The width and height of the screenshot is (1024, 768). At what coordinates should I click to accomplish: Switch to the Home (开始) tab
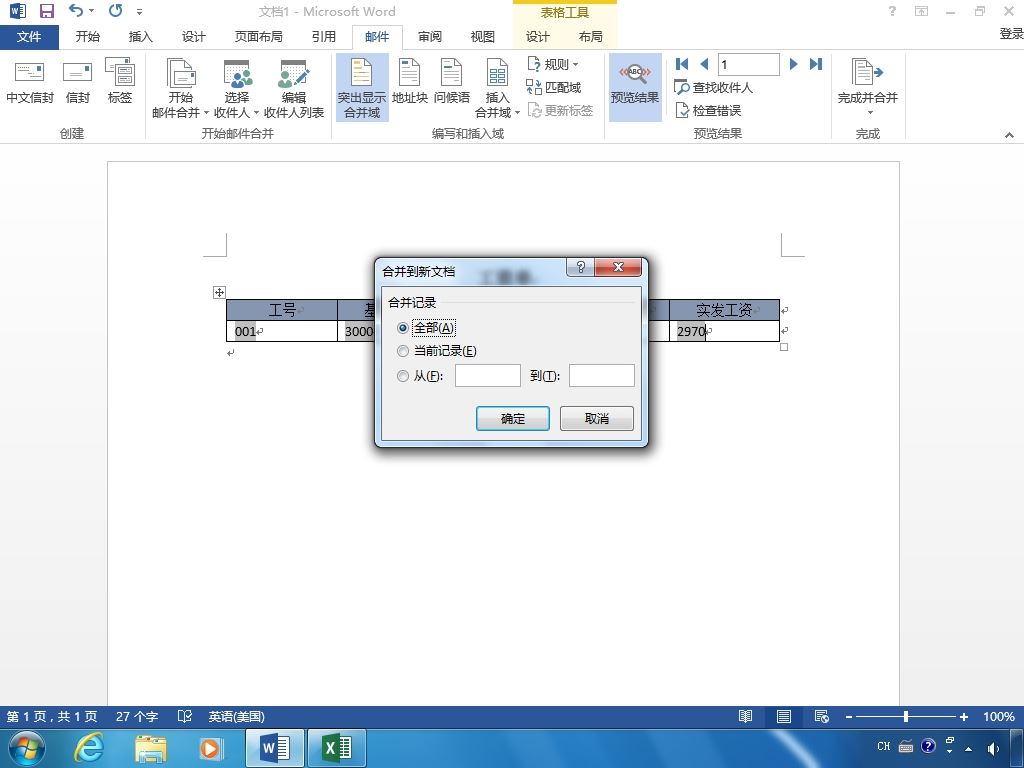click(88, 37)
